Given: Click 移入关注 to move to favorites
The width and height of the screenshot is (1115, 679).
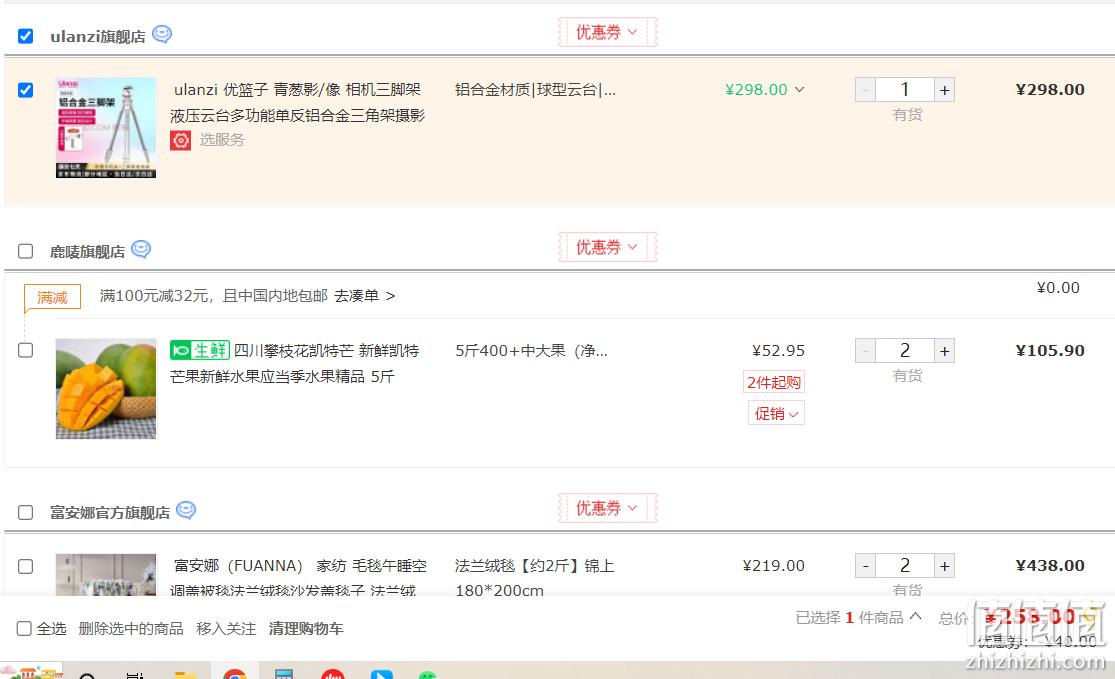Looking at the screenshot, I should click(x=226, y=629).
